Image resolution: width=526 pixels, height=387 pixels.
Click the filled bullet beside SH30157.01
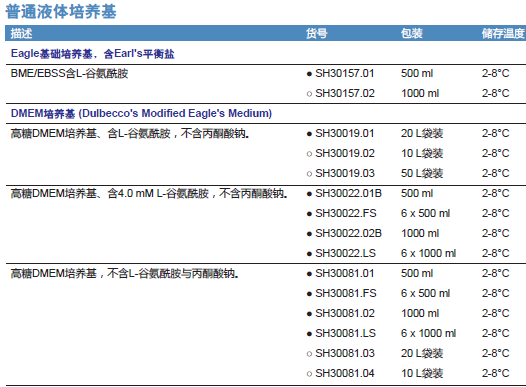click(x=309, y=74)
